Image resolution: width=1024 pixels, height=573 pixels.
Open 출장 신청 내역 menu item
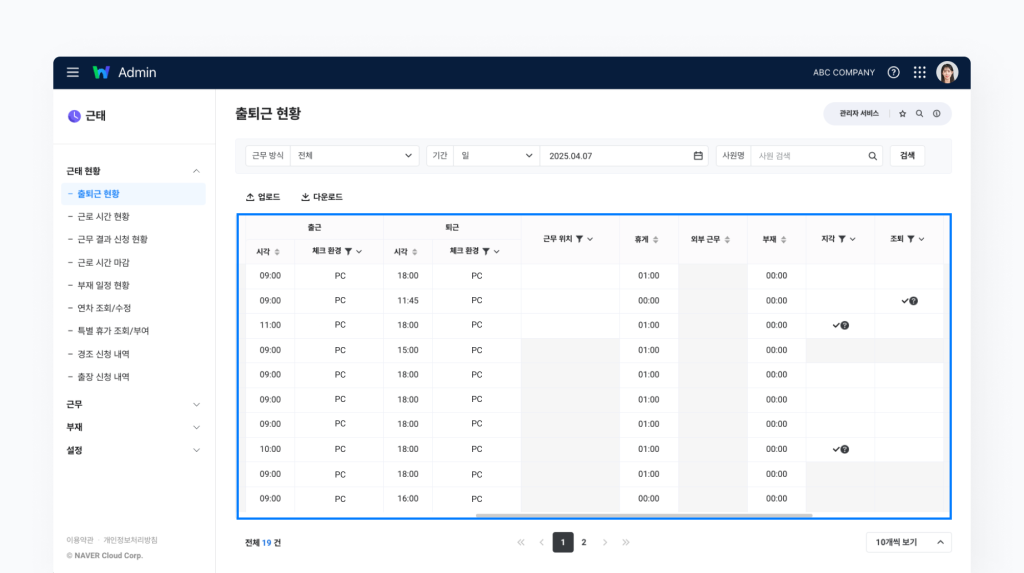(x=103, y=377)
